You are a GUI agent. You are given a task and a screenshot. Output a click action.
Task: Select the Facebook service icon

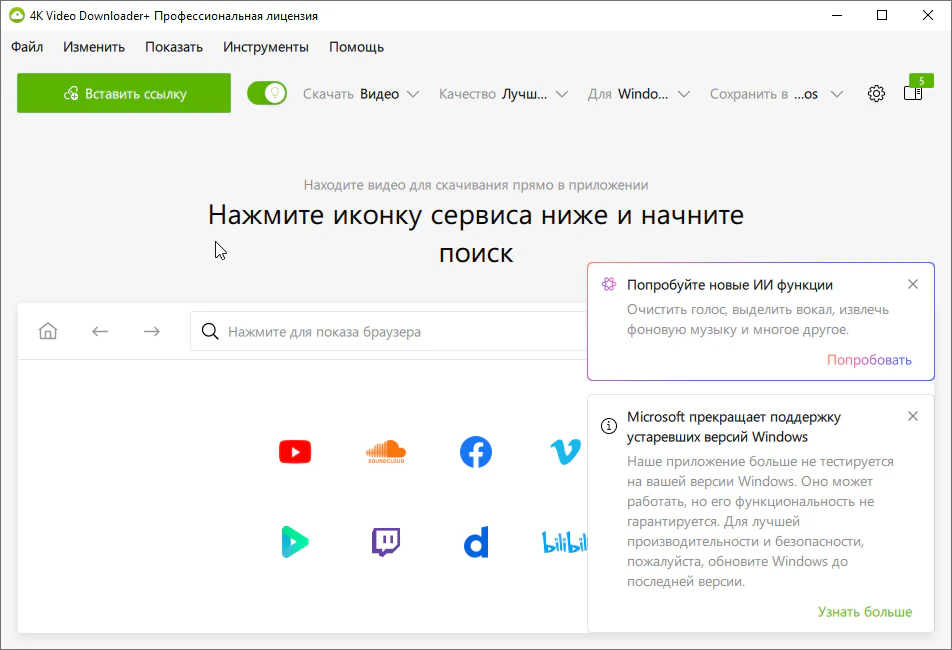[x=476, y=452]
